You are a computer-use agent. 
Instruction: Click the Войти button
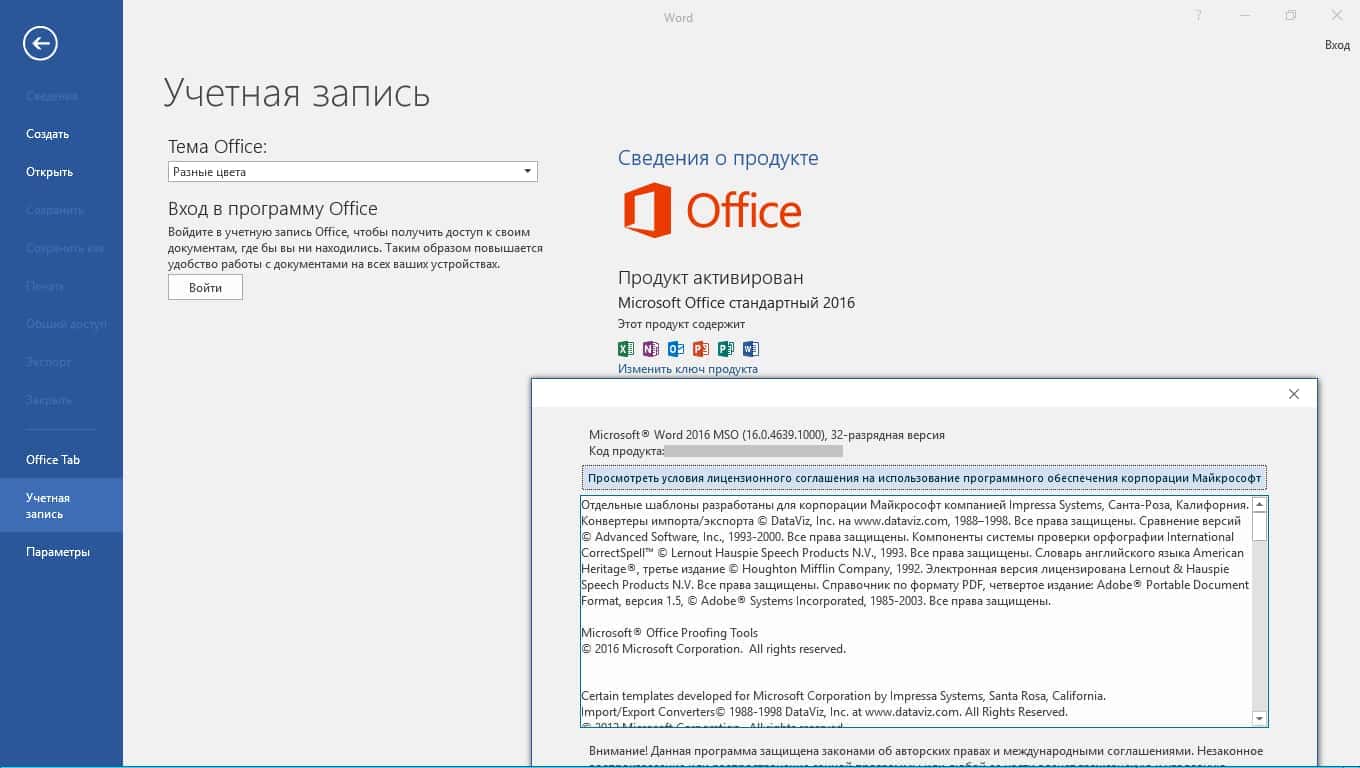tap(205, 287)
